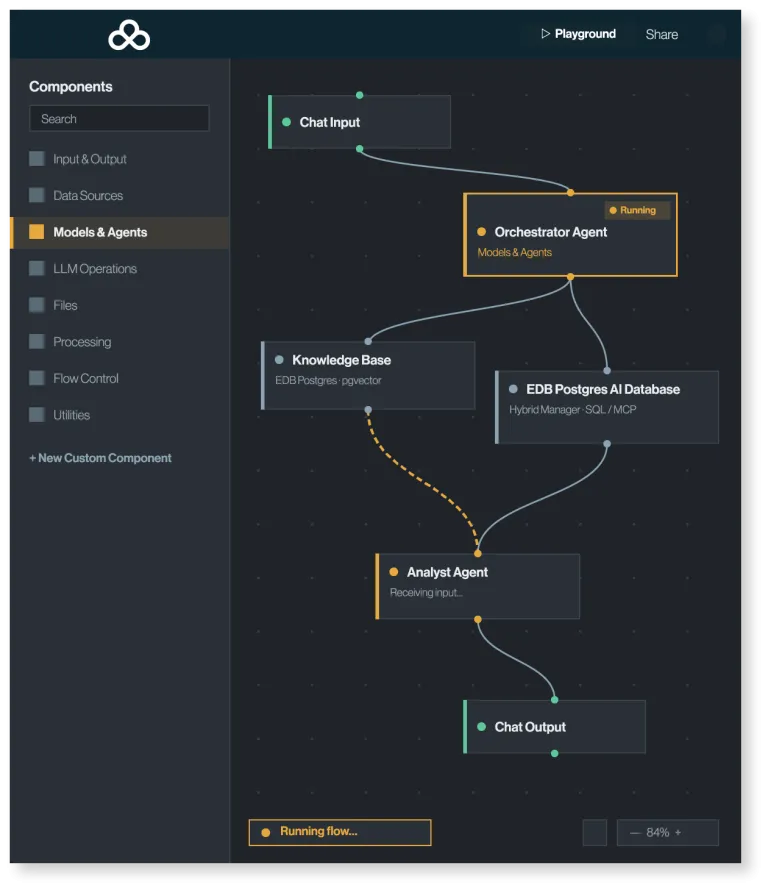Click the Running flow... status bar
Image resolution: width=768 pixels, height=890 pixels.
point(340,833)
